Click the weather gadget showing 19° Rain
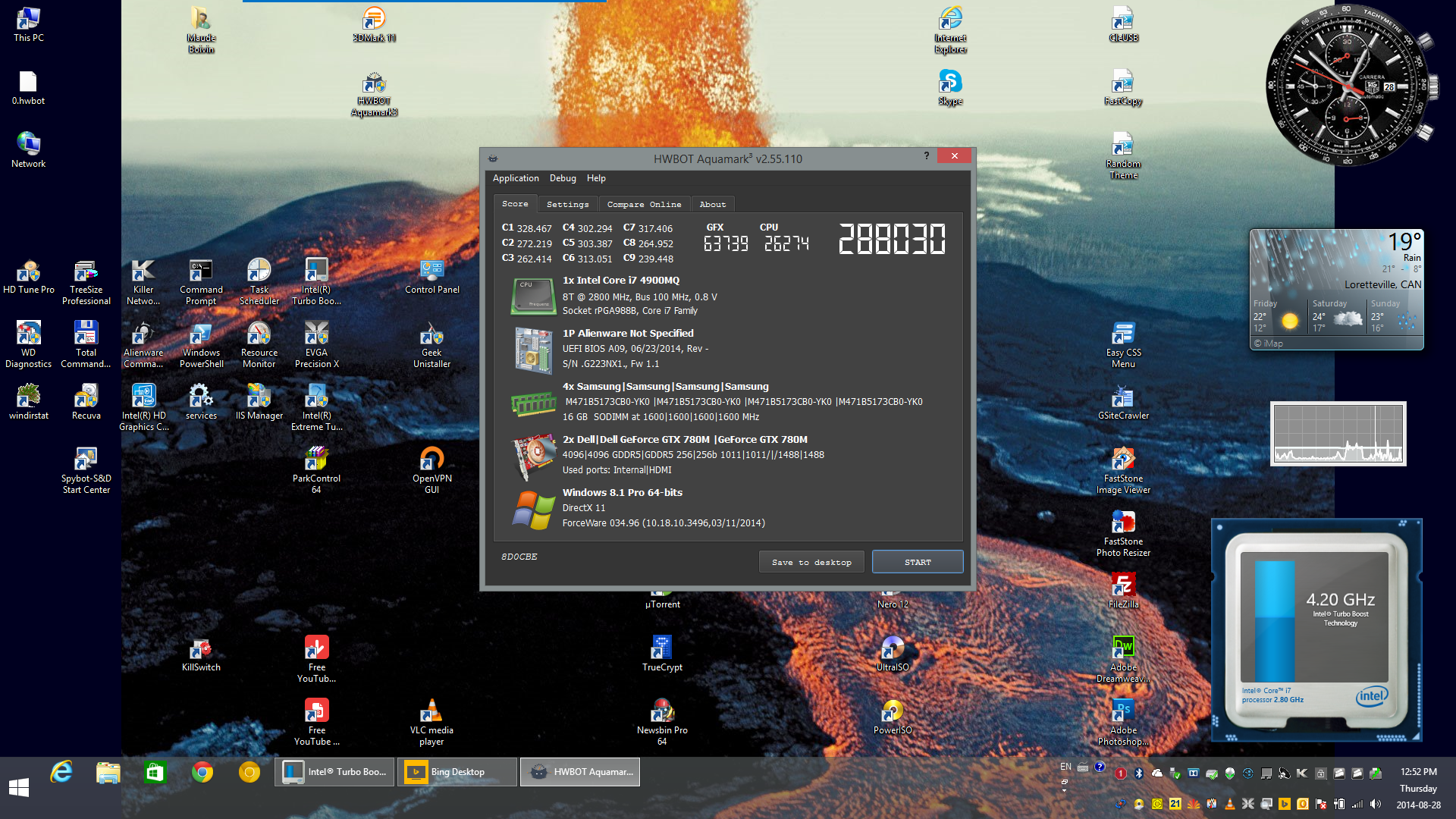1456x819 pixels. point(1336,289)
